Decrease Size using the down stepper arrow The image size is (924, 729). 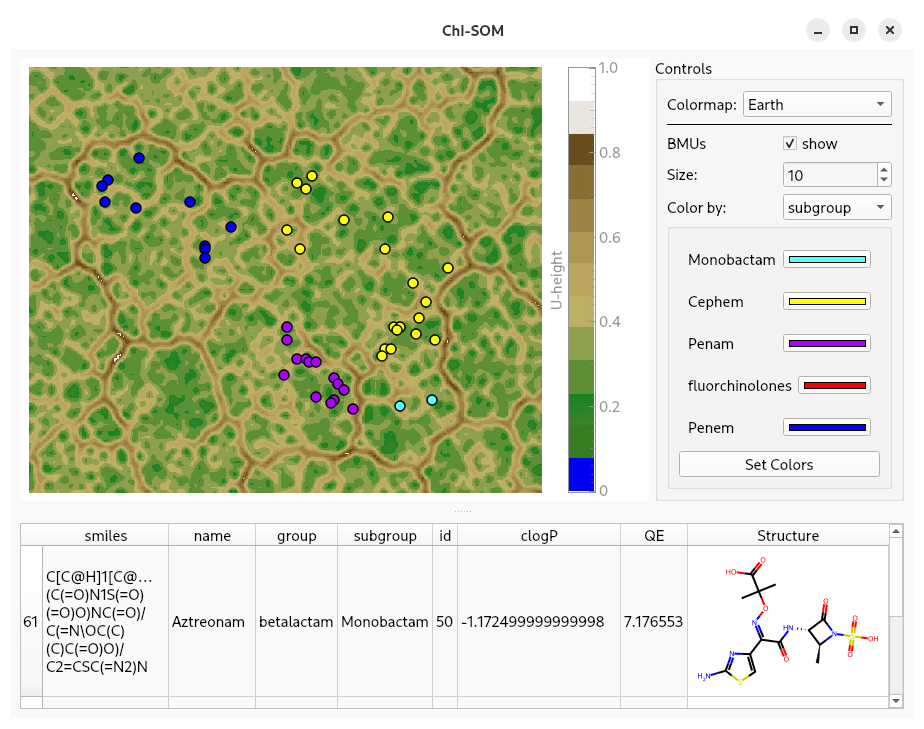coord(884,181)
